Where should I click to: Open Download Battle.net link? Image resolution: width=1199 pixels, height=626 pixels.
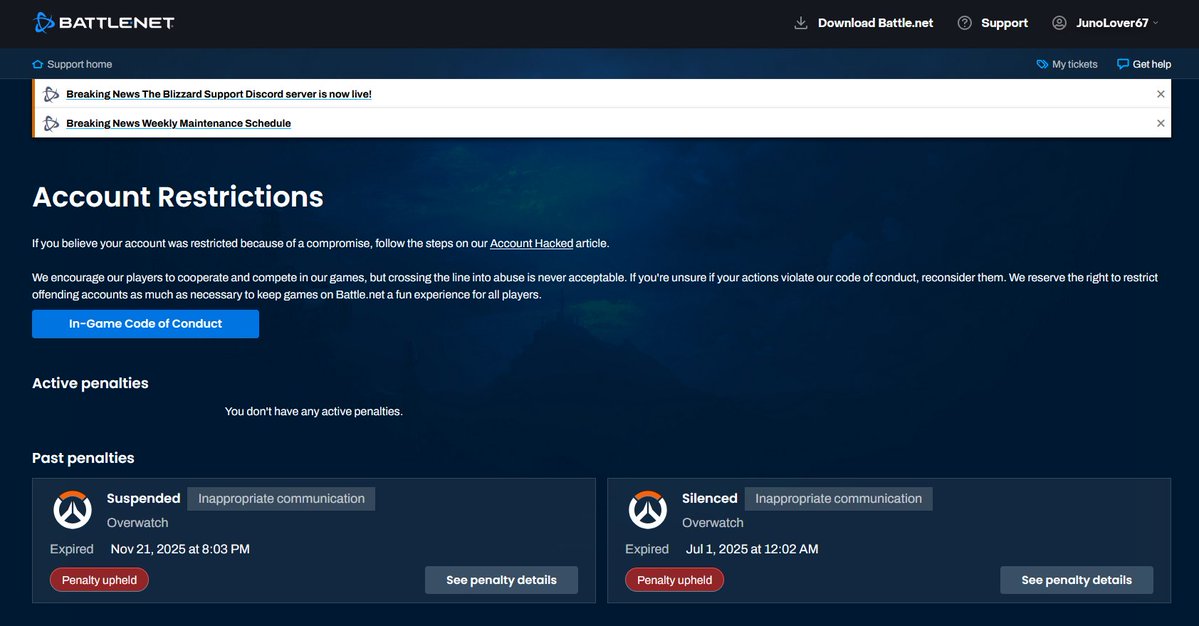pos(875,23)
